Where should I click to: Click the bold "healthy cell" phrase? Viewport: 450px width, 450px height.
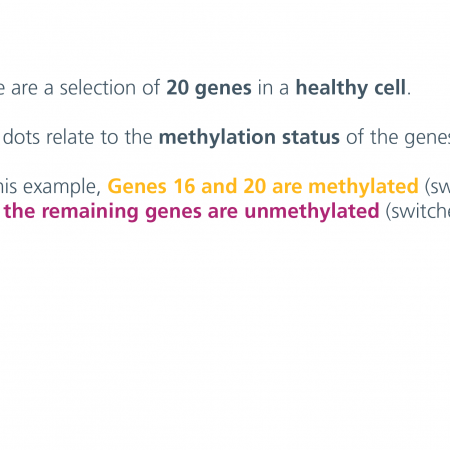[351, 88]
